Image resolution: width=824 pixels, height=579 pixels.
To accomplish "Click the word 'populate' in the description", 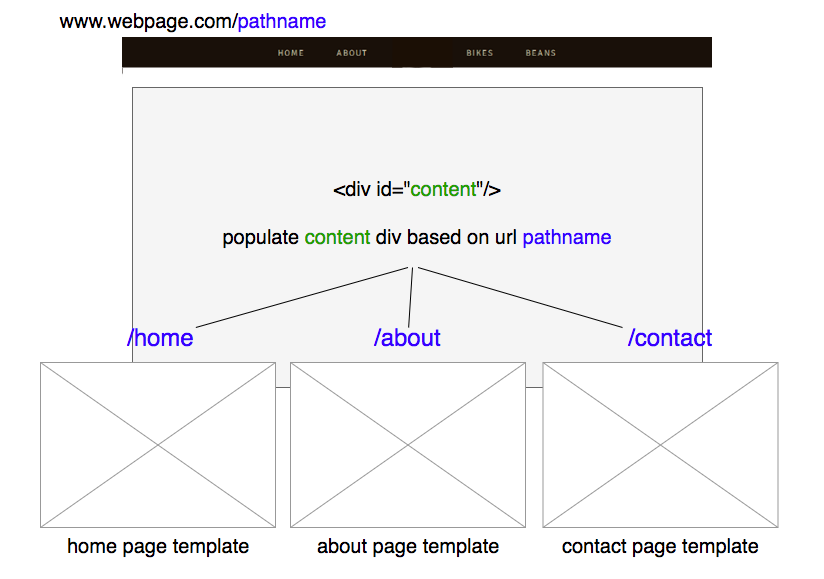I will (x=261, y=238).
